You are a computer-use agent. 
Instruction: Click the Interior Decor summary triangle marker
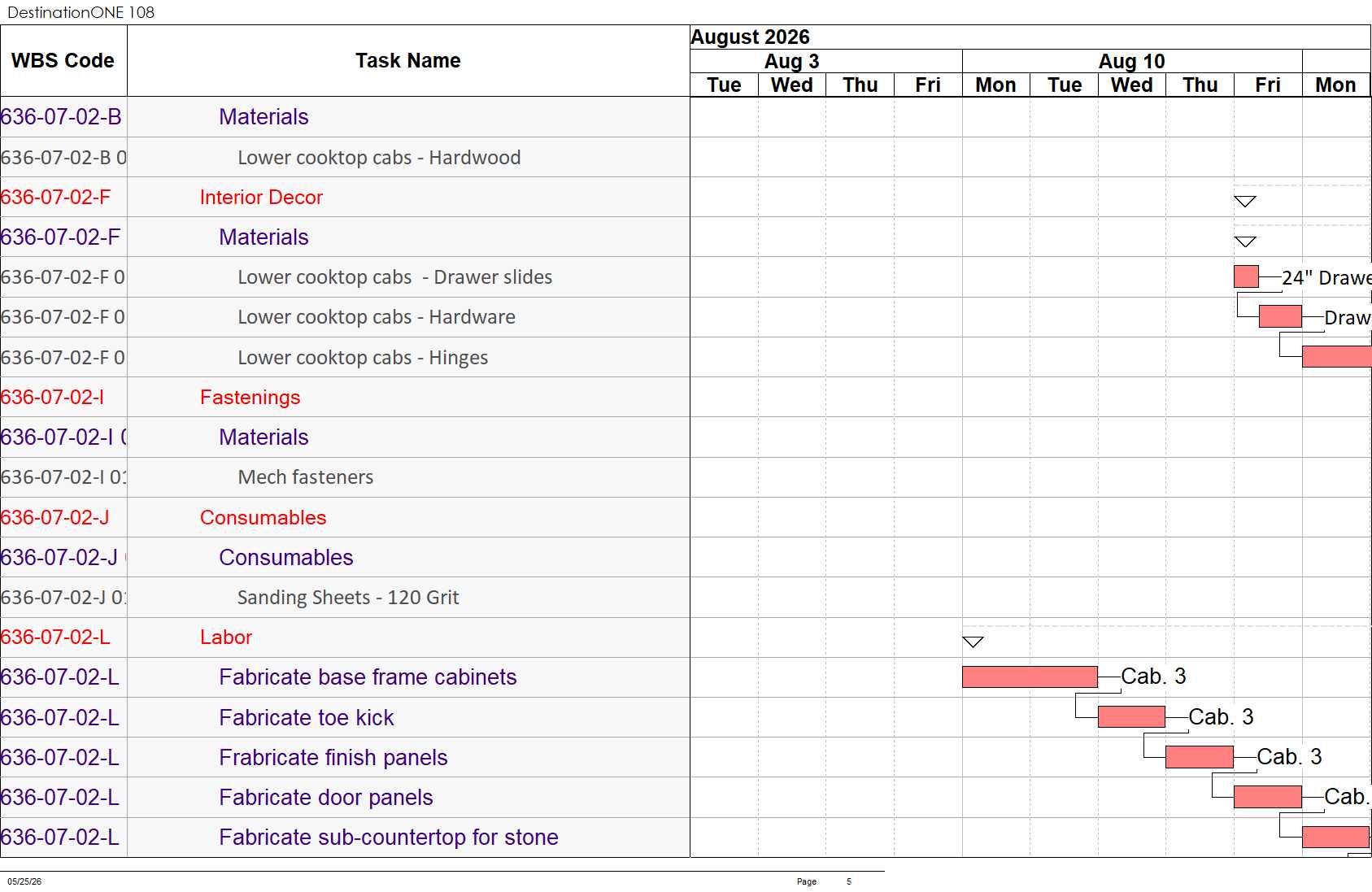1245,201
